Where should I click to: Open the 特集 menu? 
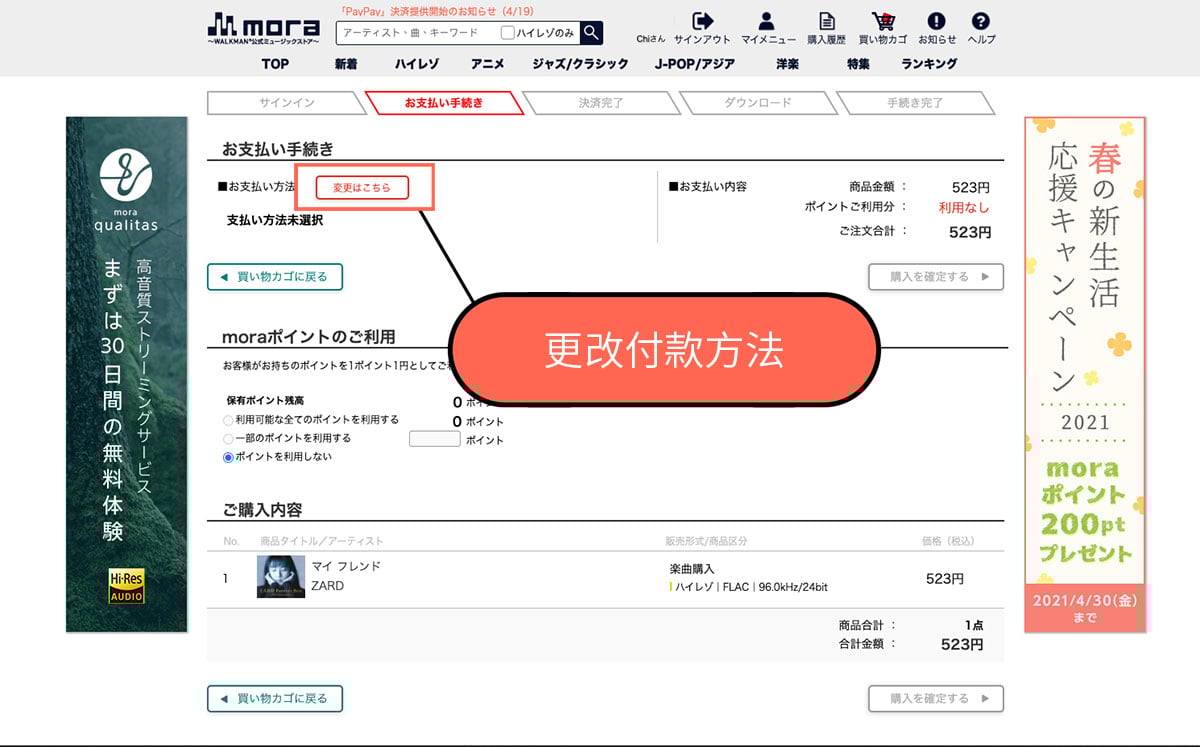[x=858, y=64]
